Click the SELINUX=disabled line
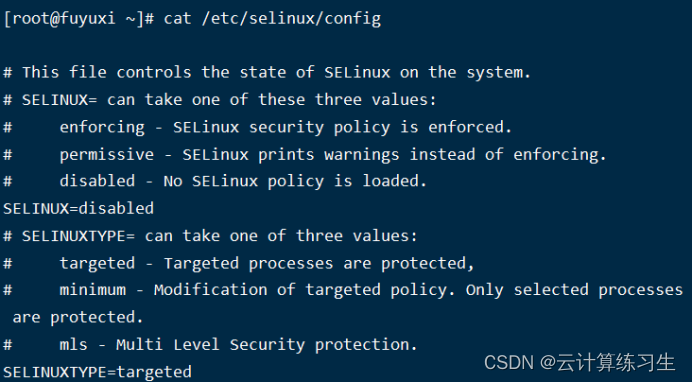 [79, 208]
